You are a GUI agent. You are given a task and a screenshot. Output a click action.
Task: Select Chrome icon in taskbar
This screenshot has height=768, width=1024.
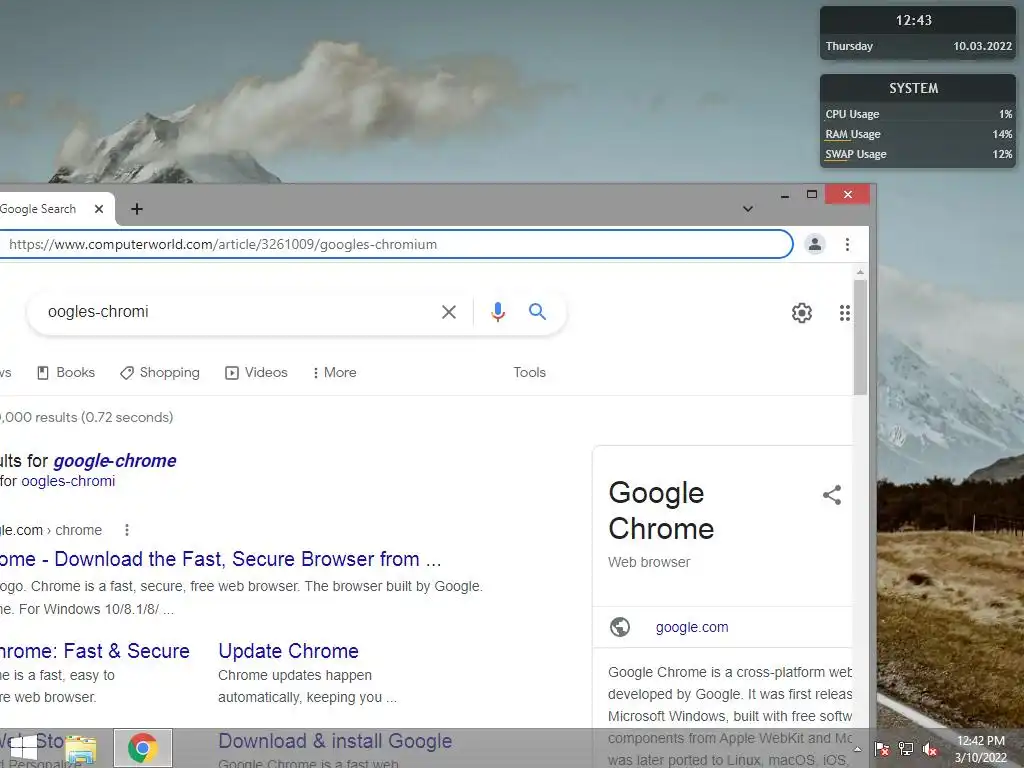click(x=143, y=748)
